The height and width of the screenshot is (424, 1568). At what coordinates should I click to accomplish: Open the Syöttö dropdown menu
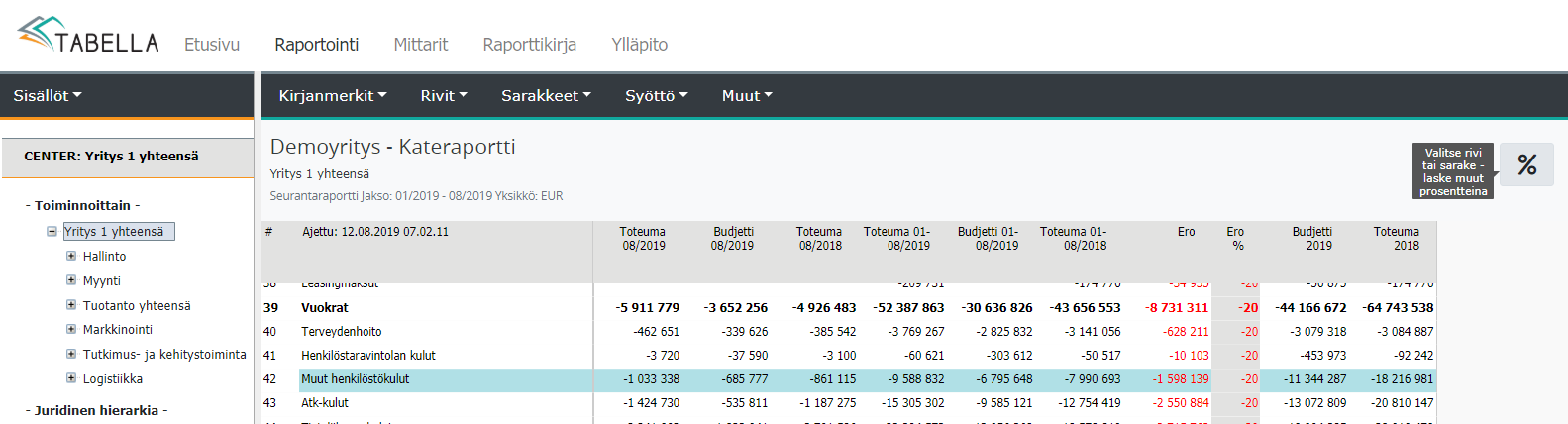click(x=655, y=96)
